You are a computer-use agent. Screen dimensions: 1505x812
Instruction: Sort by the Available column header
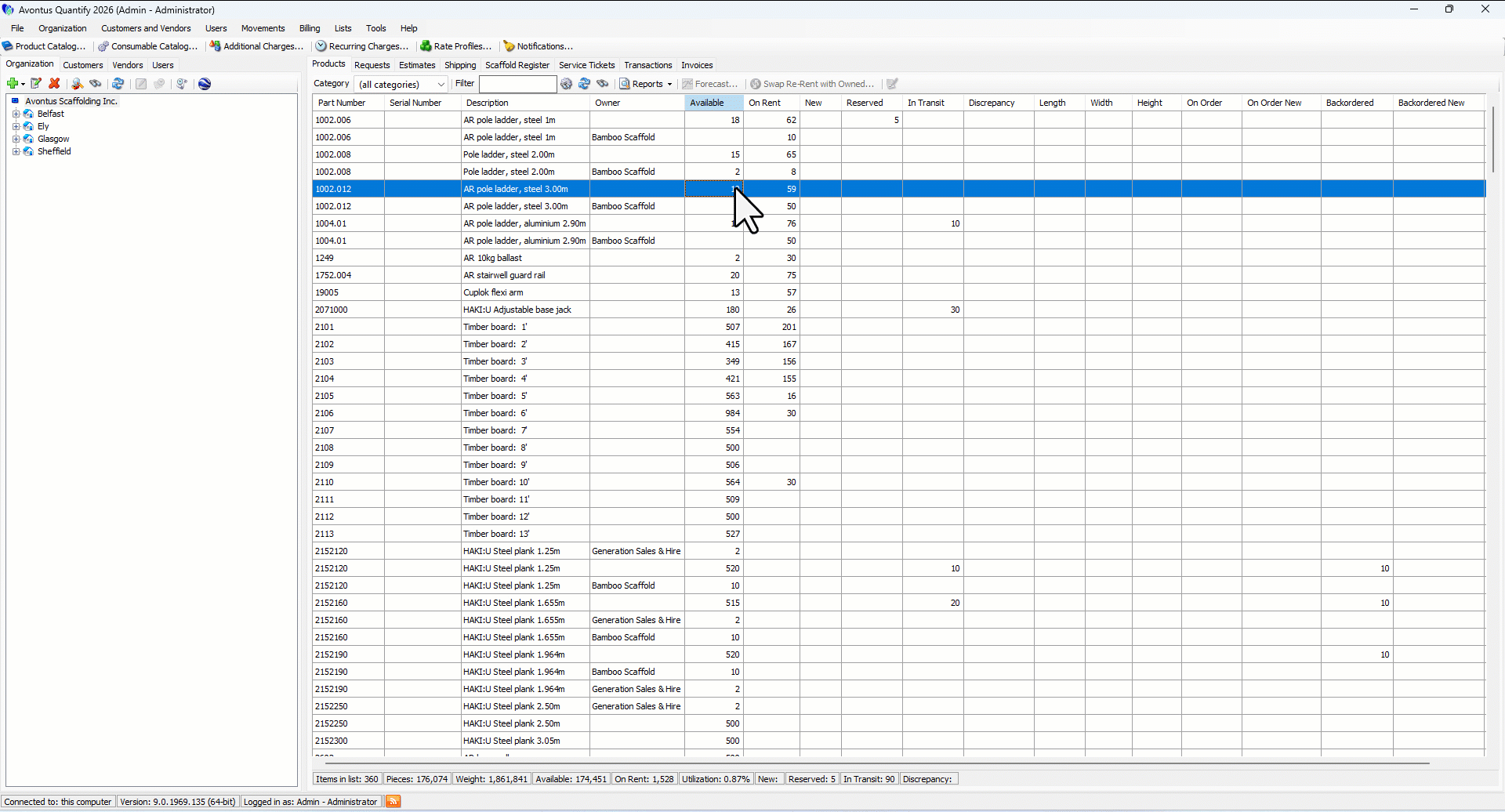[714, 103]
